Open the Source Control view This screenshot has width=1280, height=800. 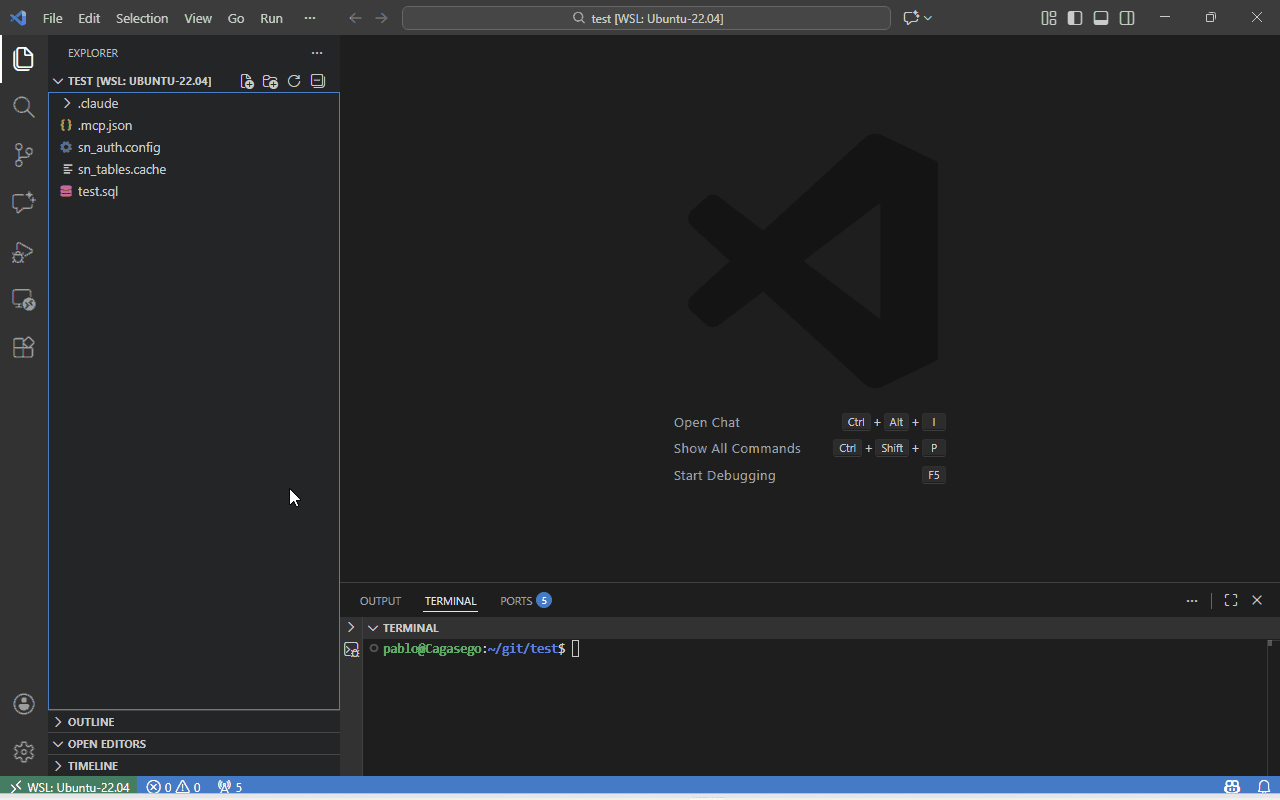click(x=23, y=155)
